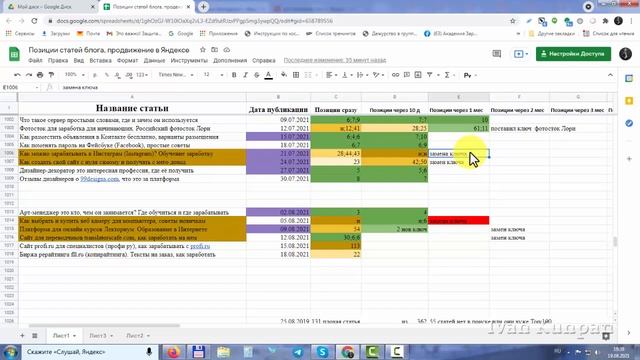Open the font size 12 dropdown

click(x=213, y=75)
